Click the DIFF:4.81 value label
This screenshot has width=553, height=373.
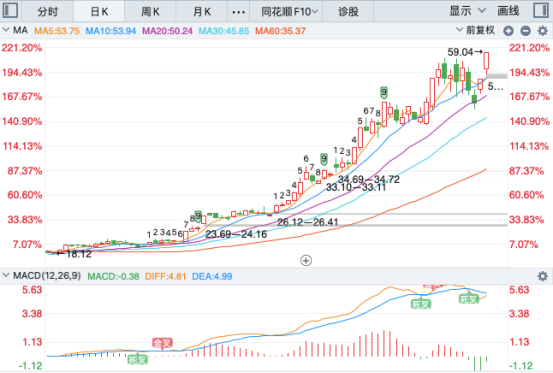[165, 276]
